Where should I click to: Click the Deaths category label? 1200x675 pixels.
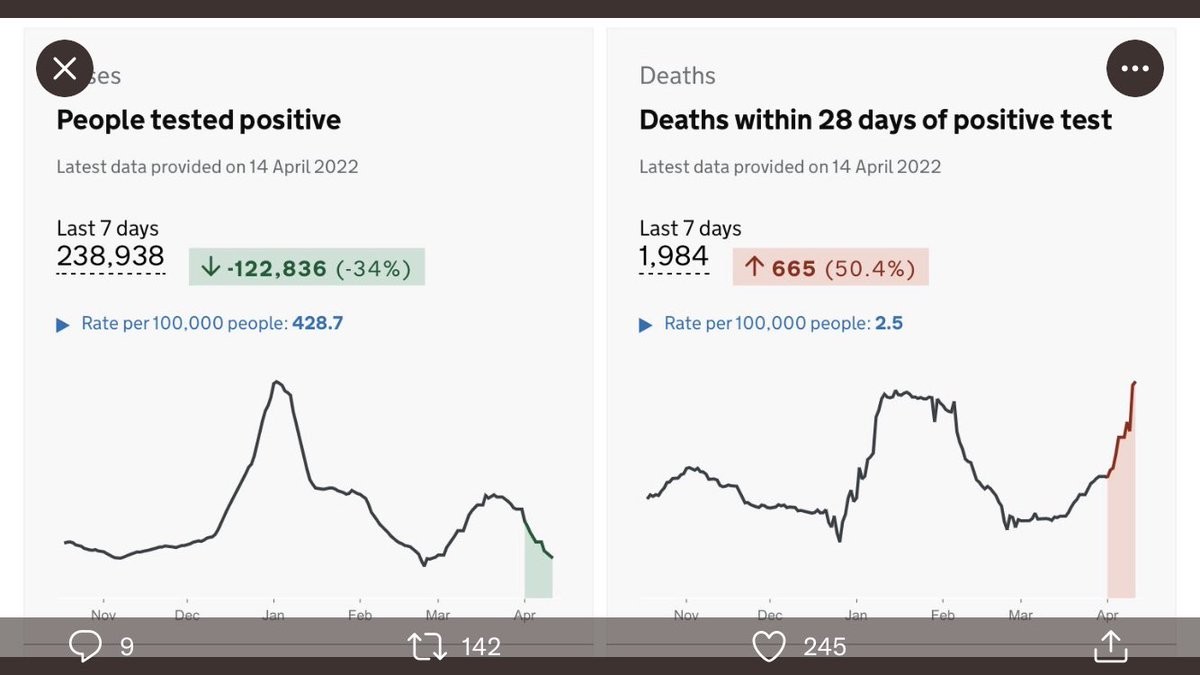point(677,76)
